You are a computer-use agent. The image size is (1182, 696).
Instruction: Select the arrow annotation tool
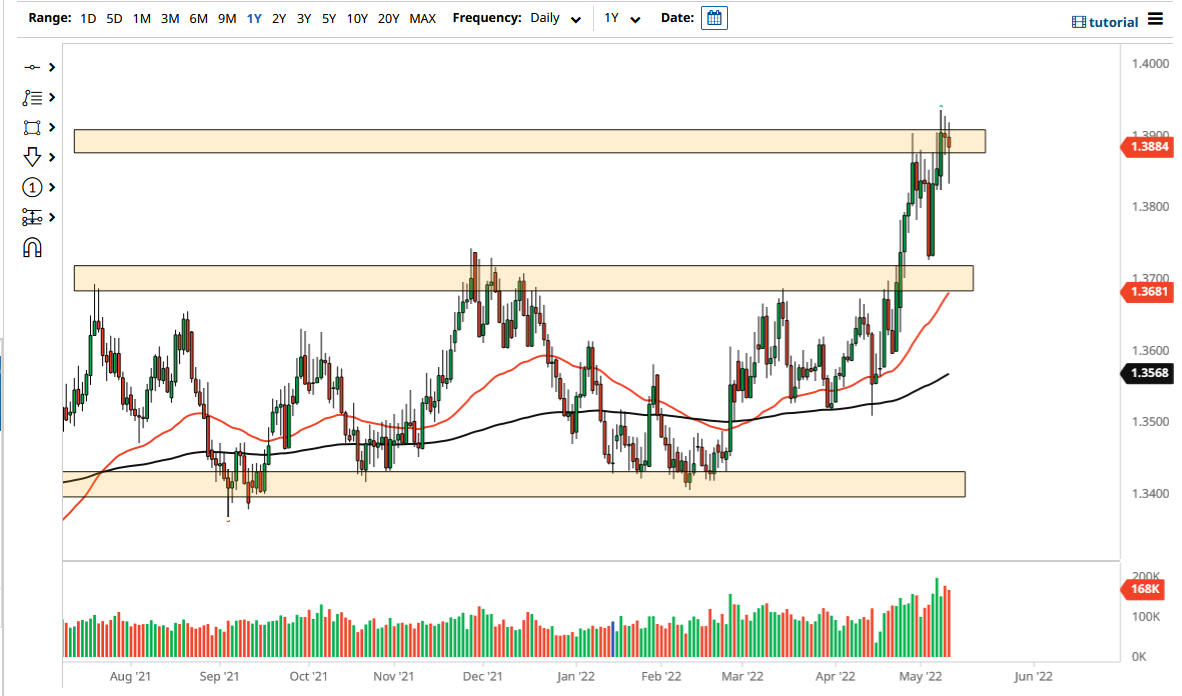30,157
